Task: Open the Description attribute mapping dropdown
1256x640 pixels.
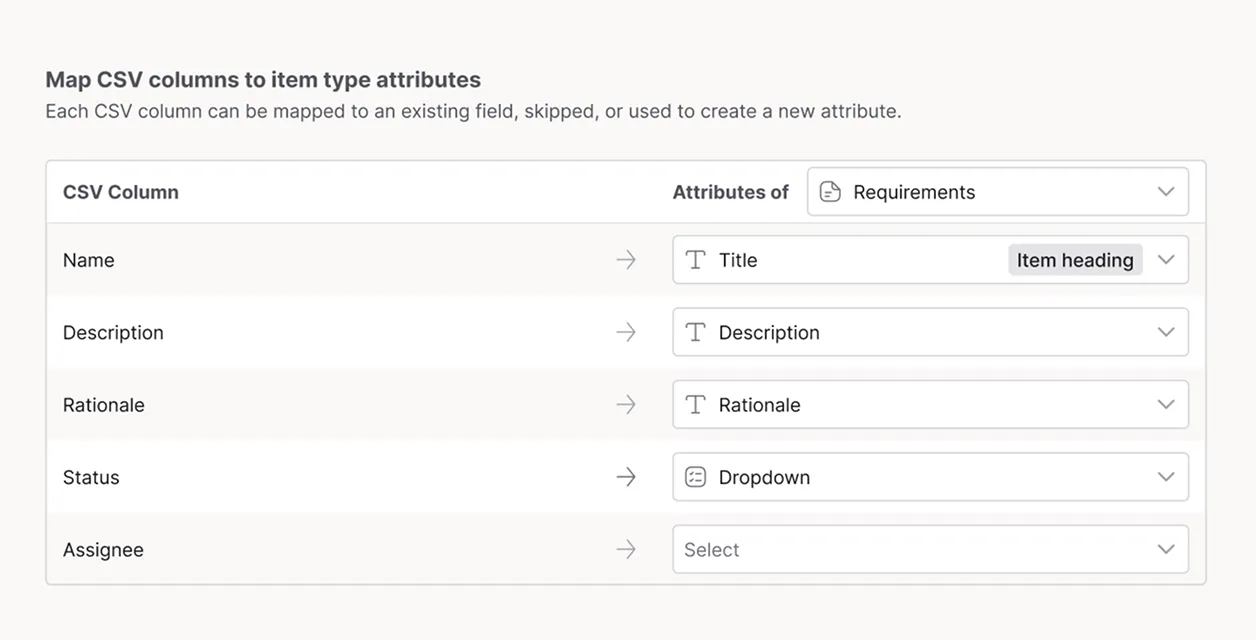Action: pyautogui.click(x=930, y=332)
